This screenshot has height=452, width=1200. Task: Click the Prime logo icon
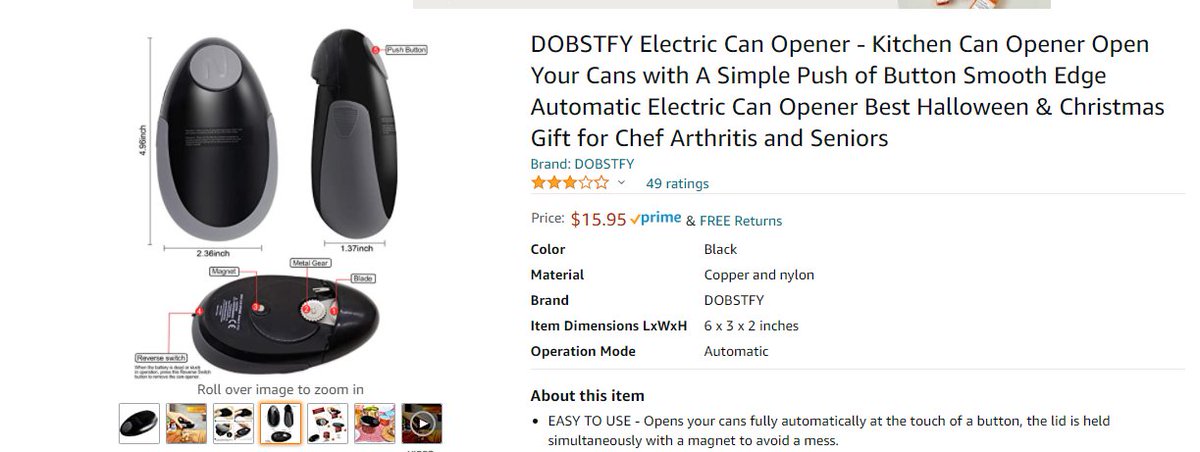point(656,218)
